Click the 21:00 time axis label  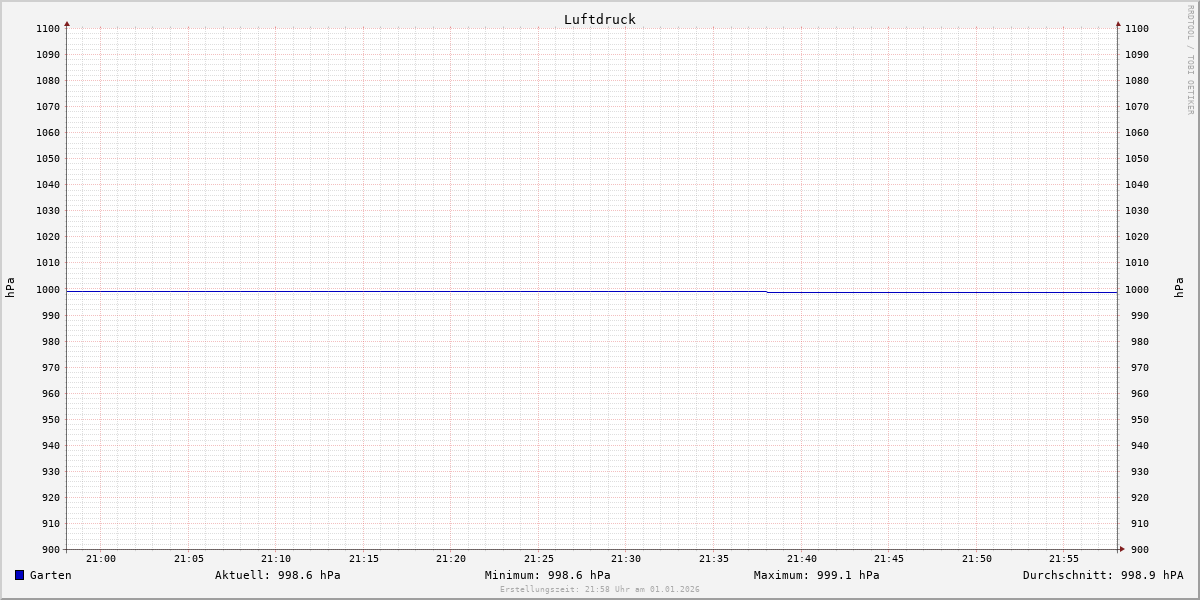[x=101, y=559]
